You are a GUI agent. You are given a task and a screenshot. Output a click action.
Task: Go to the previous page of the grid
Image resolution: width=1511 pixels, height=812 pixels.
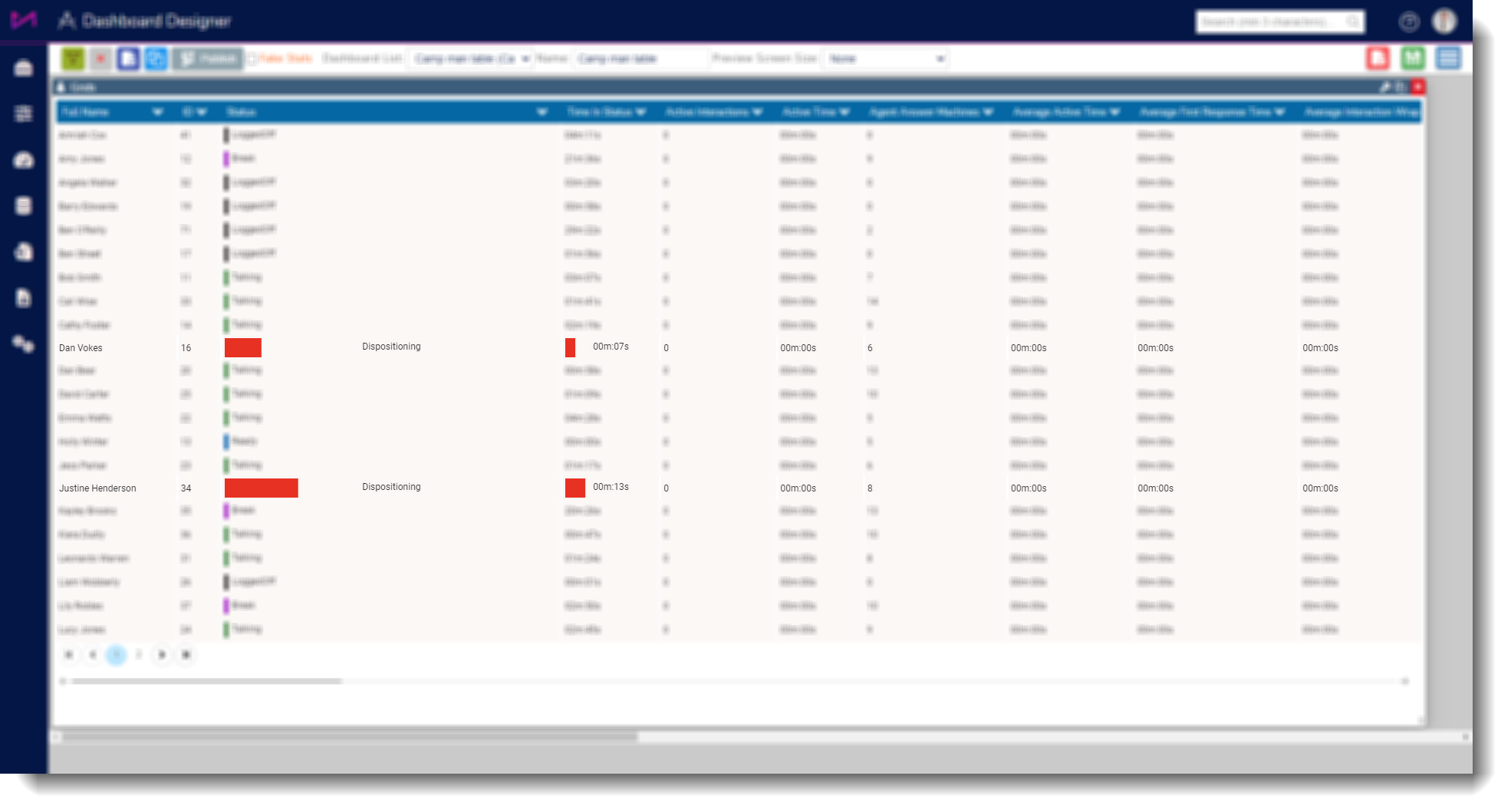click(x=92, y=655)
